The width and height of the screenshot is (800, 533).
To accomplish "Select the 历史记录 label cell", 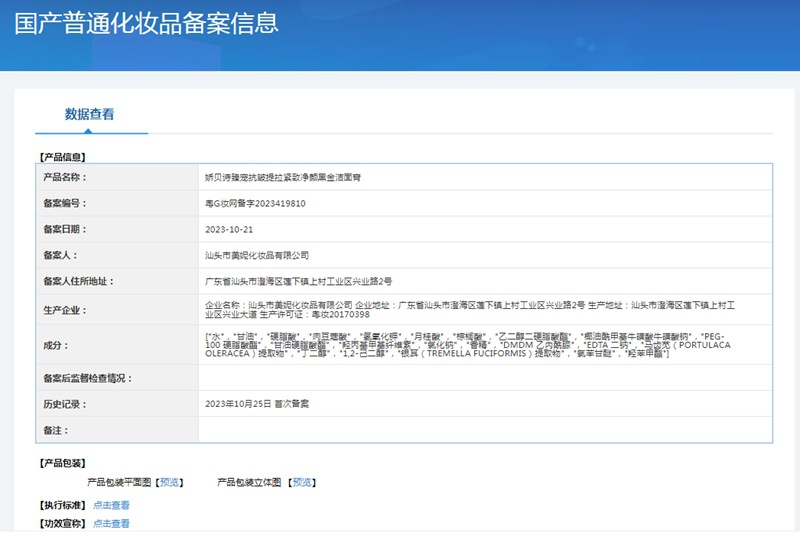I will click(117, 404).
